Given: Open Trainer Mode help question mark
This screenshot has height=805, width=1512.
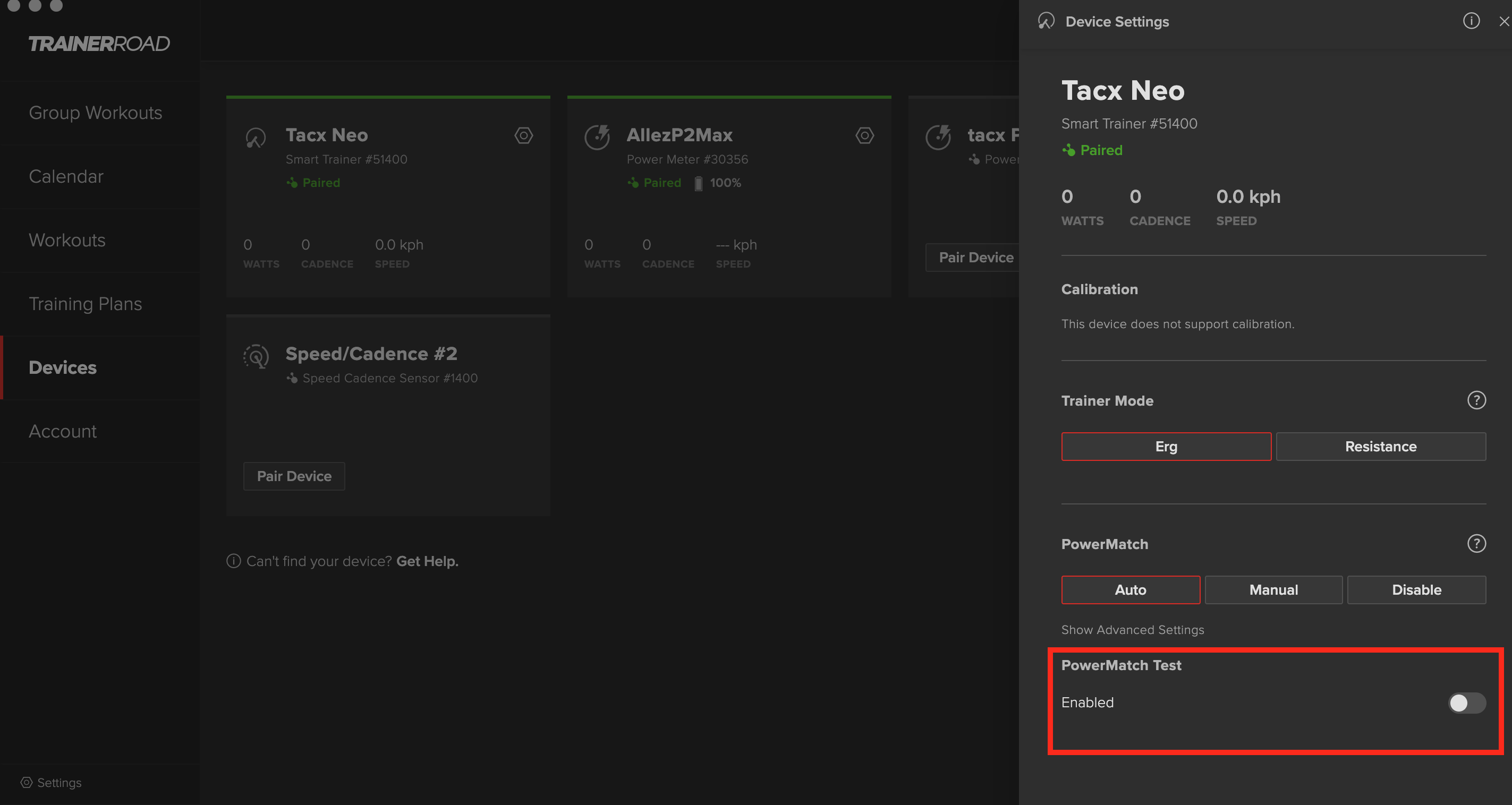Looking at the screenshot, I should tap(1476, 400).
